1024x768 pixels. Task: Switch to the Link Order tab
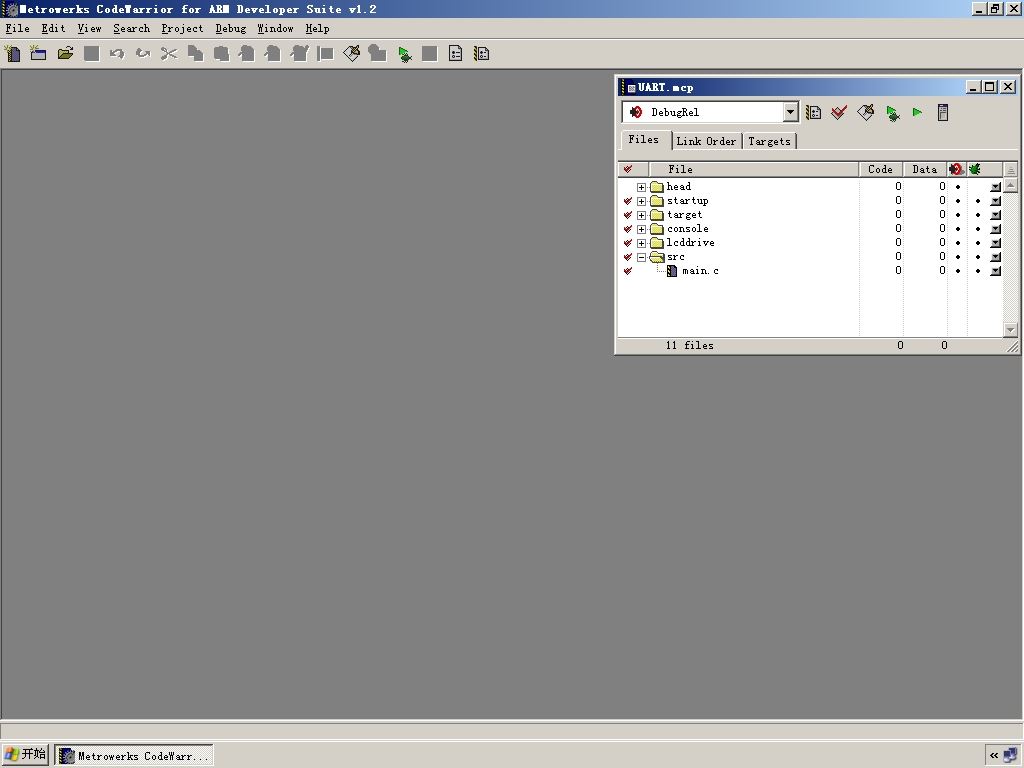tap(706, 141)
